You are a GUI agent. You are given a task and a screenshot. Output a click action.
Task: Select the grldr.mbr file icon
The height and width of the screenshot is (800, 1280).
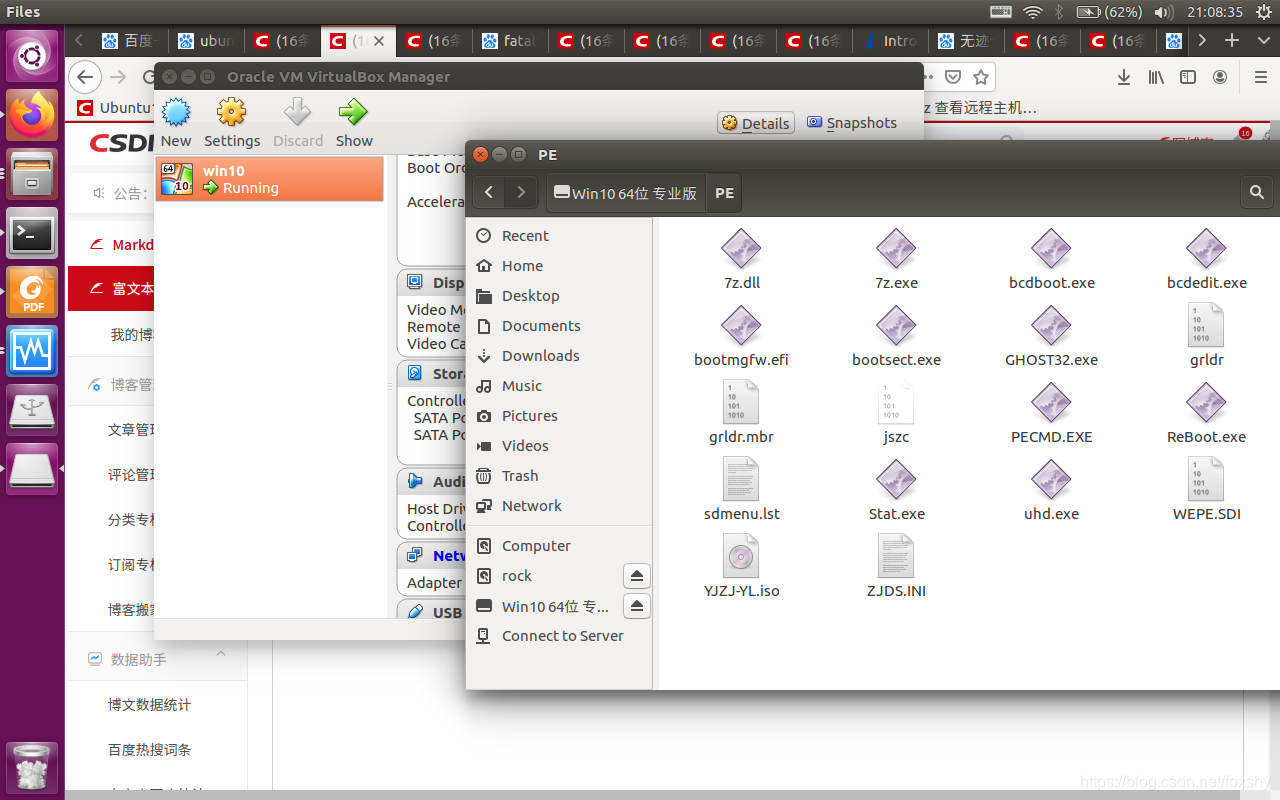(741, 403)
